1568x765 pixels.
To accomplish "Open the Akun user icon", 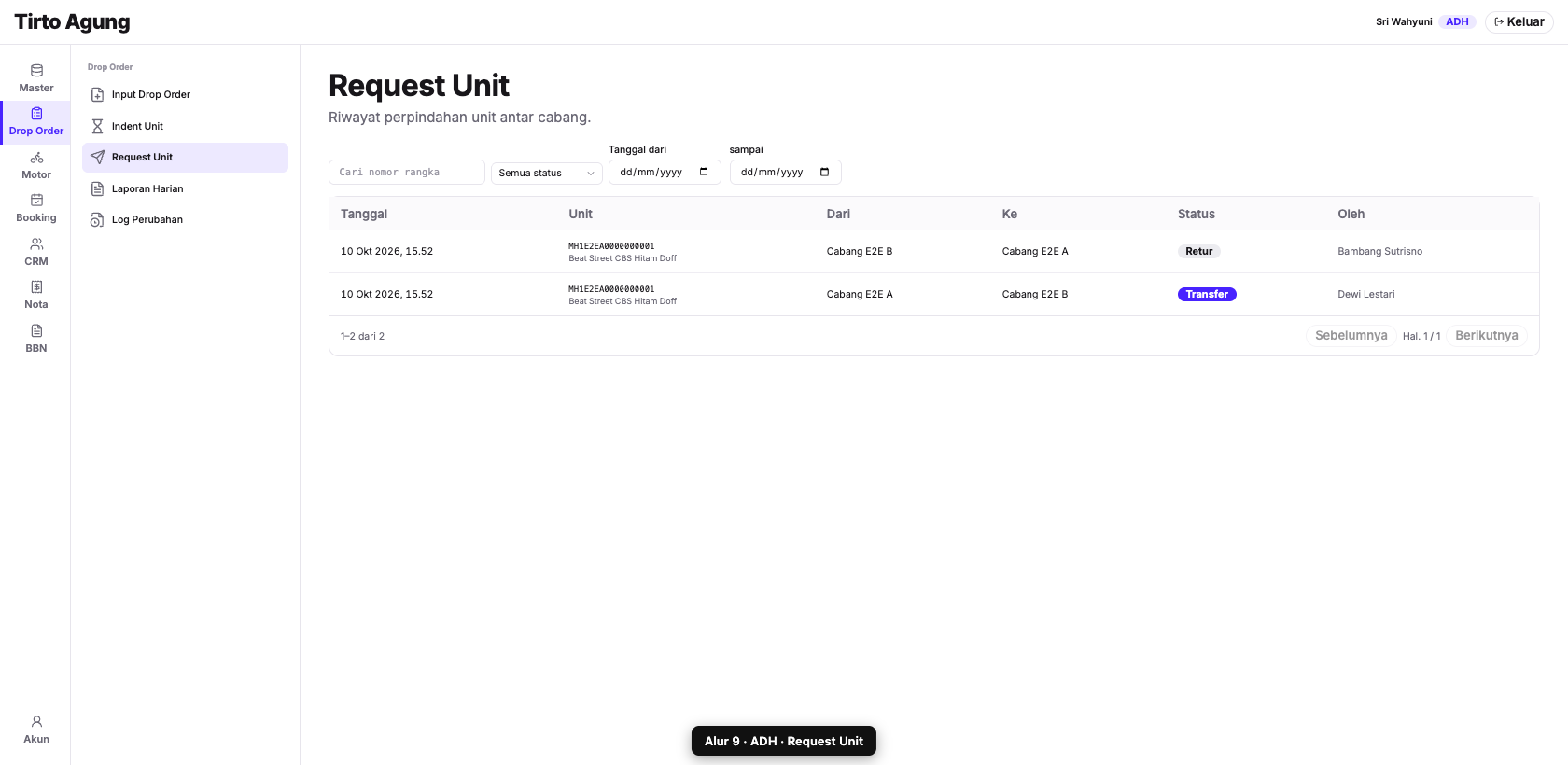I will (36, 721).
